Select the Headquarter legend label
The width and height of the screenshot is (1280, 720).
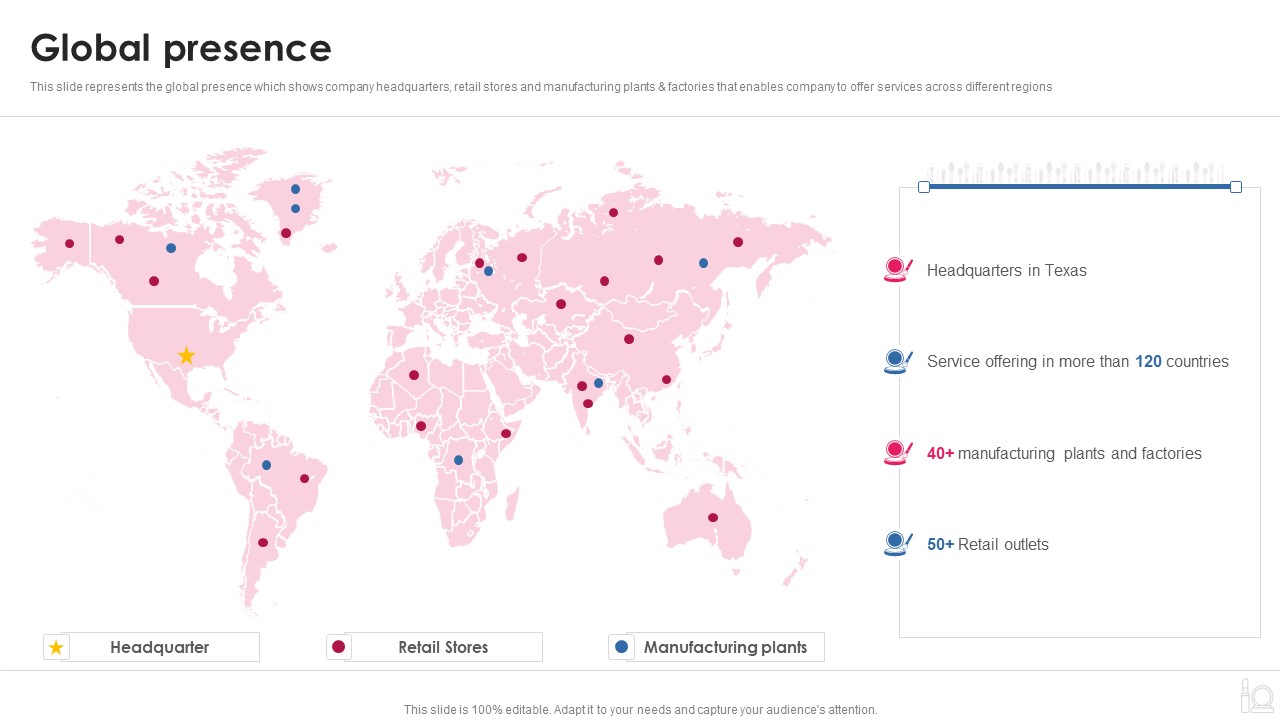pyautogui.click(x=160, y=647)
